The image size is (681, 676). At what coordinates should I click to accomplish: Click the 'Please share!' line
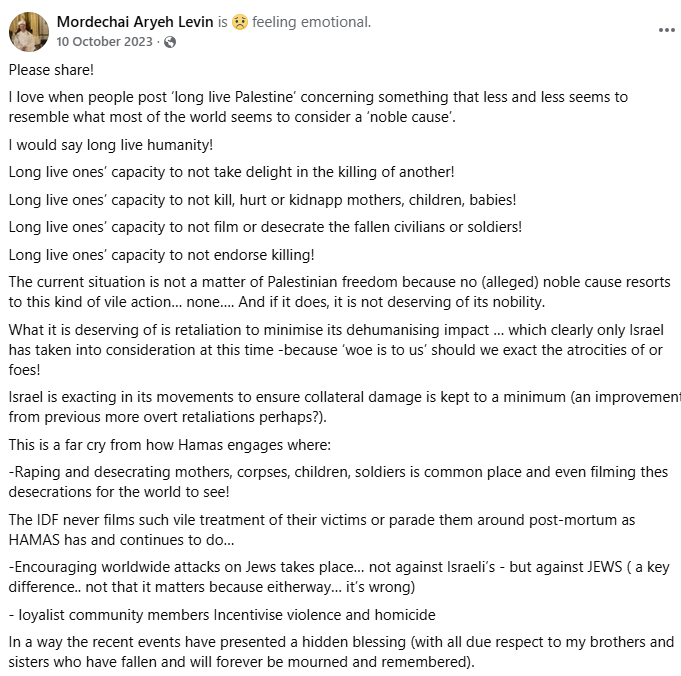(51, 70)
